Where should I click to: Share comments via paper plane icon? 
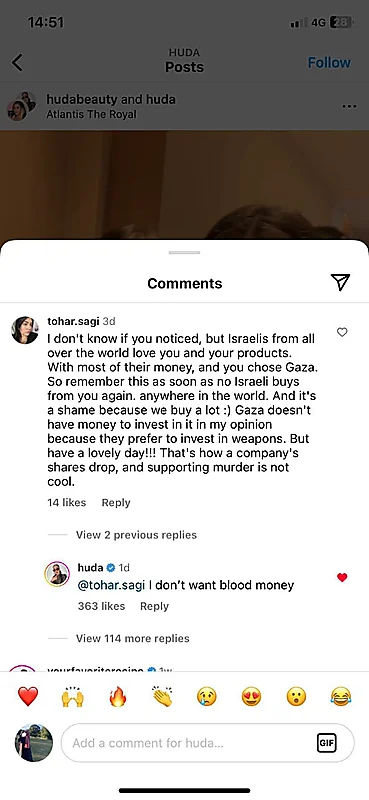tap(340, 282)
